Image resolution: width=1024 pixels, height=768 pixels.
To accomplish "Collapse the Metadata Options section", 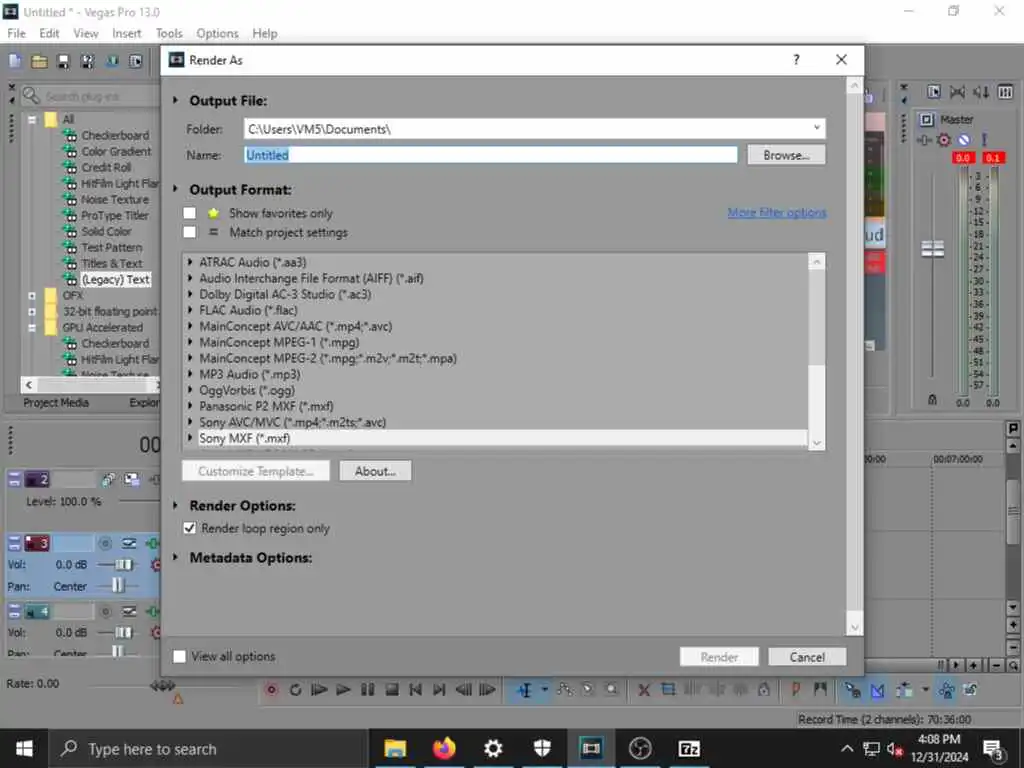I will pos(176,558).
